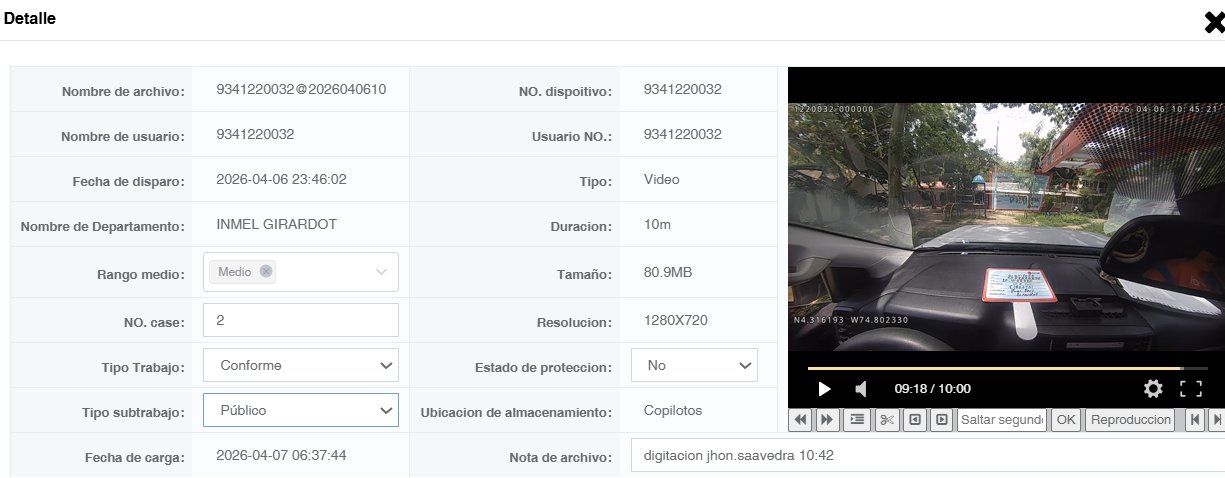Play the video
The height and width of the screenshot is (478, 1225).
825,389
